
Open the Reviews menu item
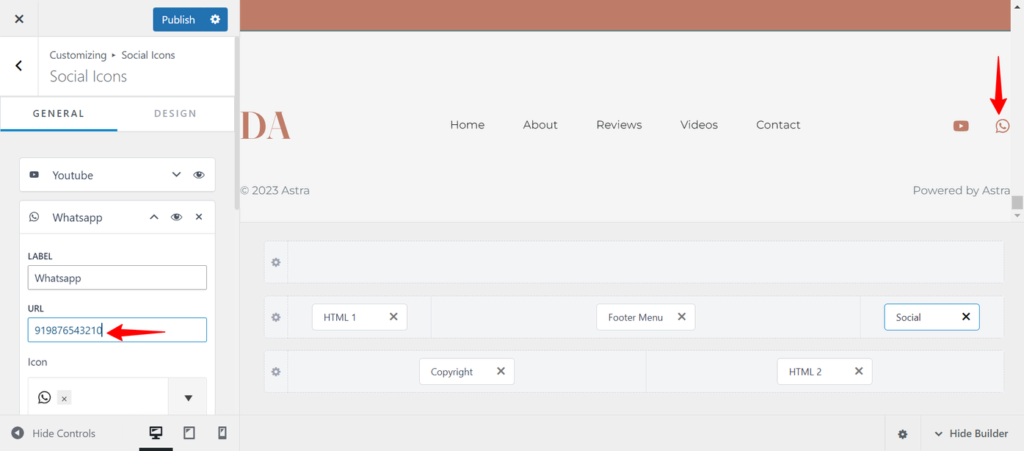click(x=619, y=125)
